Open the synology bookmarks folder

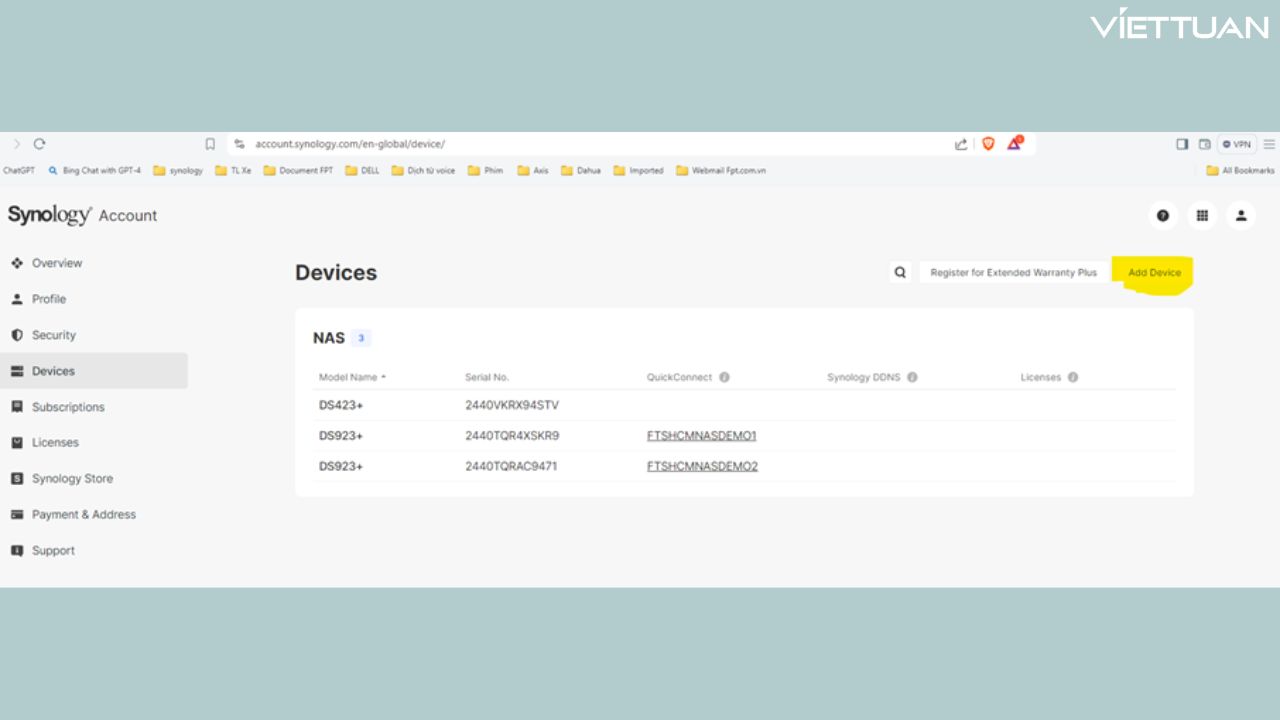click(178, 171)
